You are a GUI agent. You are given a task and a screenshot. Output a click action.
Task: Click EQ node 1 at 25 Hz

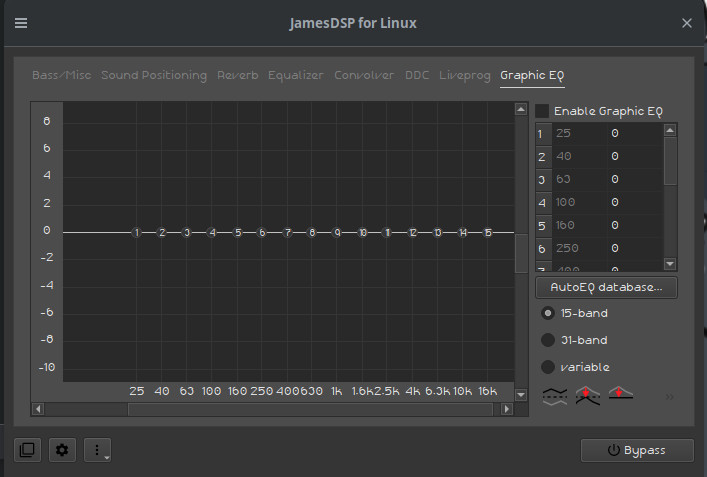tap(137, 233)
